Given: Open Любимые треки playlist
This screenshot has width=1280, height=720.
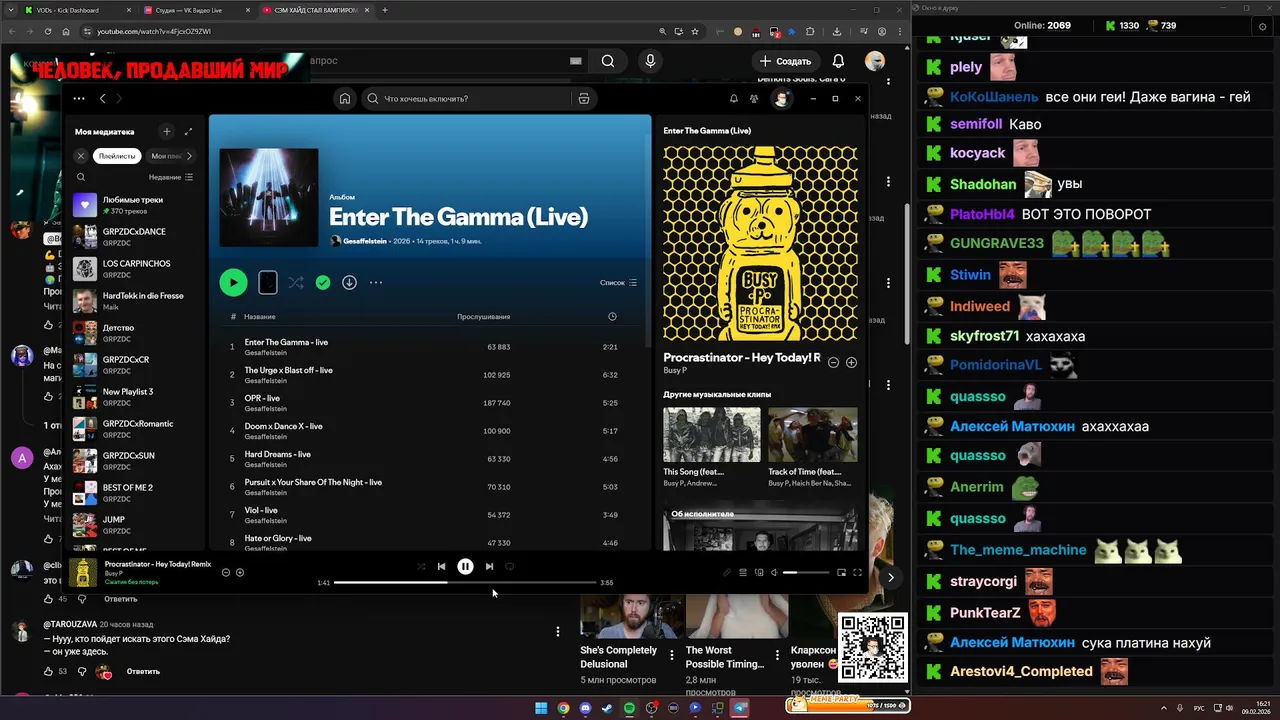Looking at the screenshot, I should pyautogui.click(x=135, y=205).
